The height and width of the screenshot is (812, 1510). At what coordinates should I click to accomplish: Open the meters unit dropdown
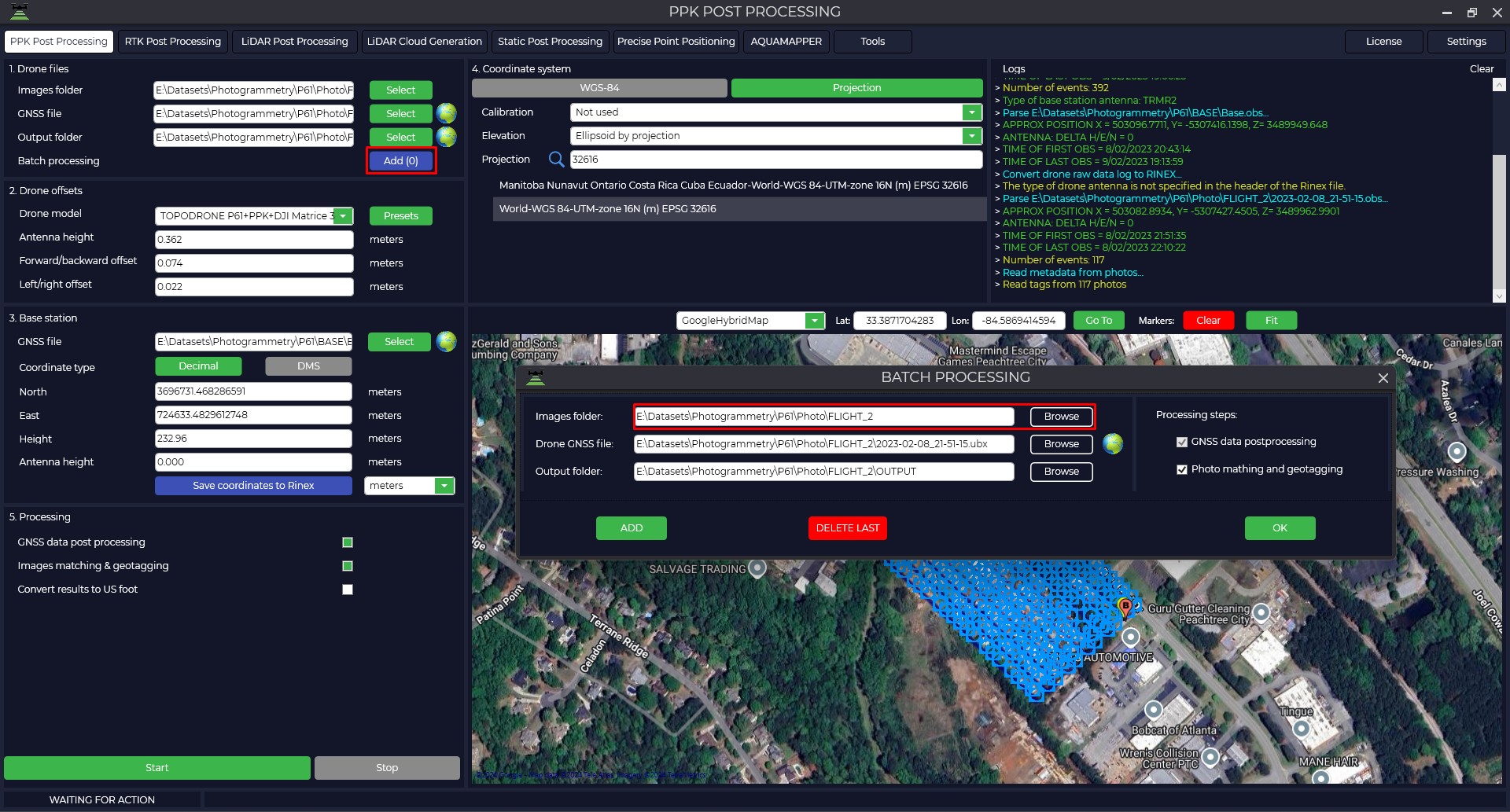[444, 486]
